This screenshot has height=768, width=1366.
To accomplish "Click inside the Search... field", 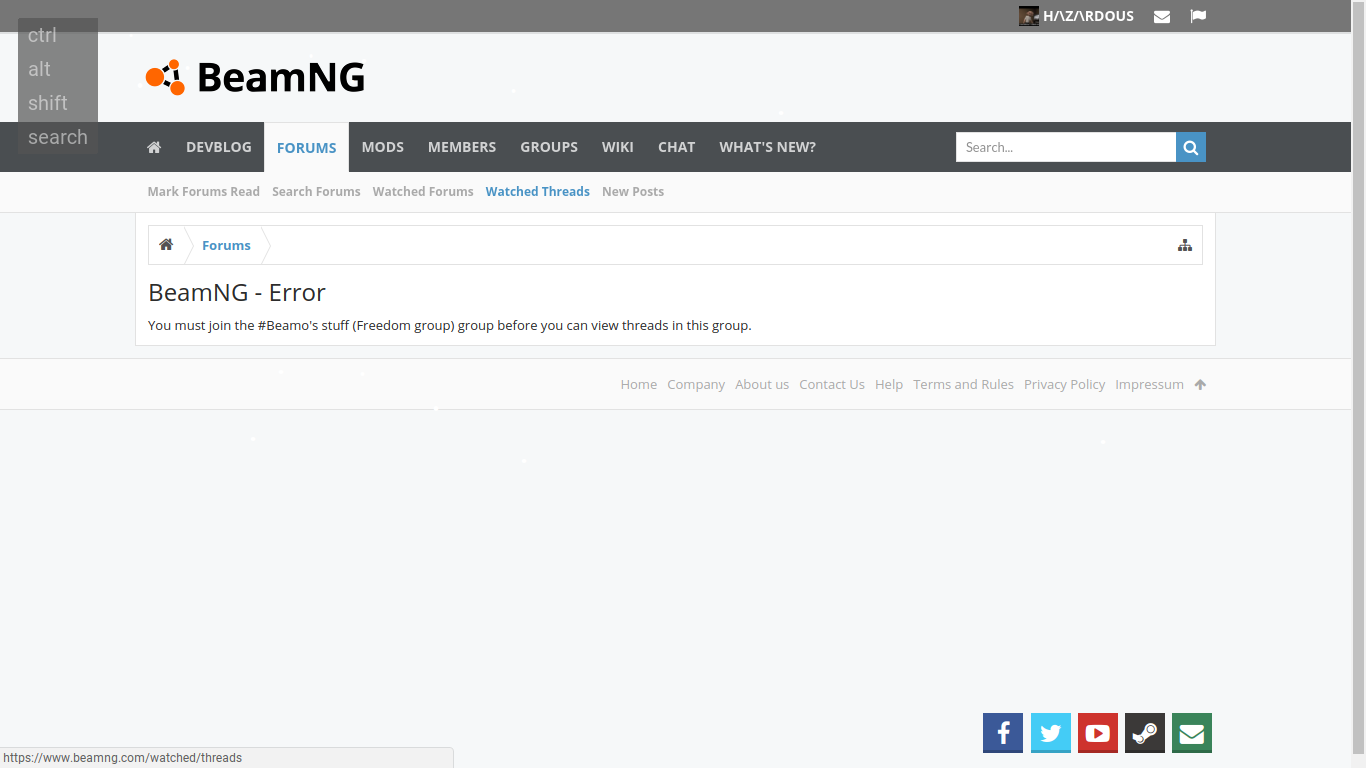I will click(x=1066, y=147).
